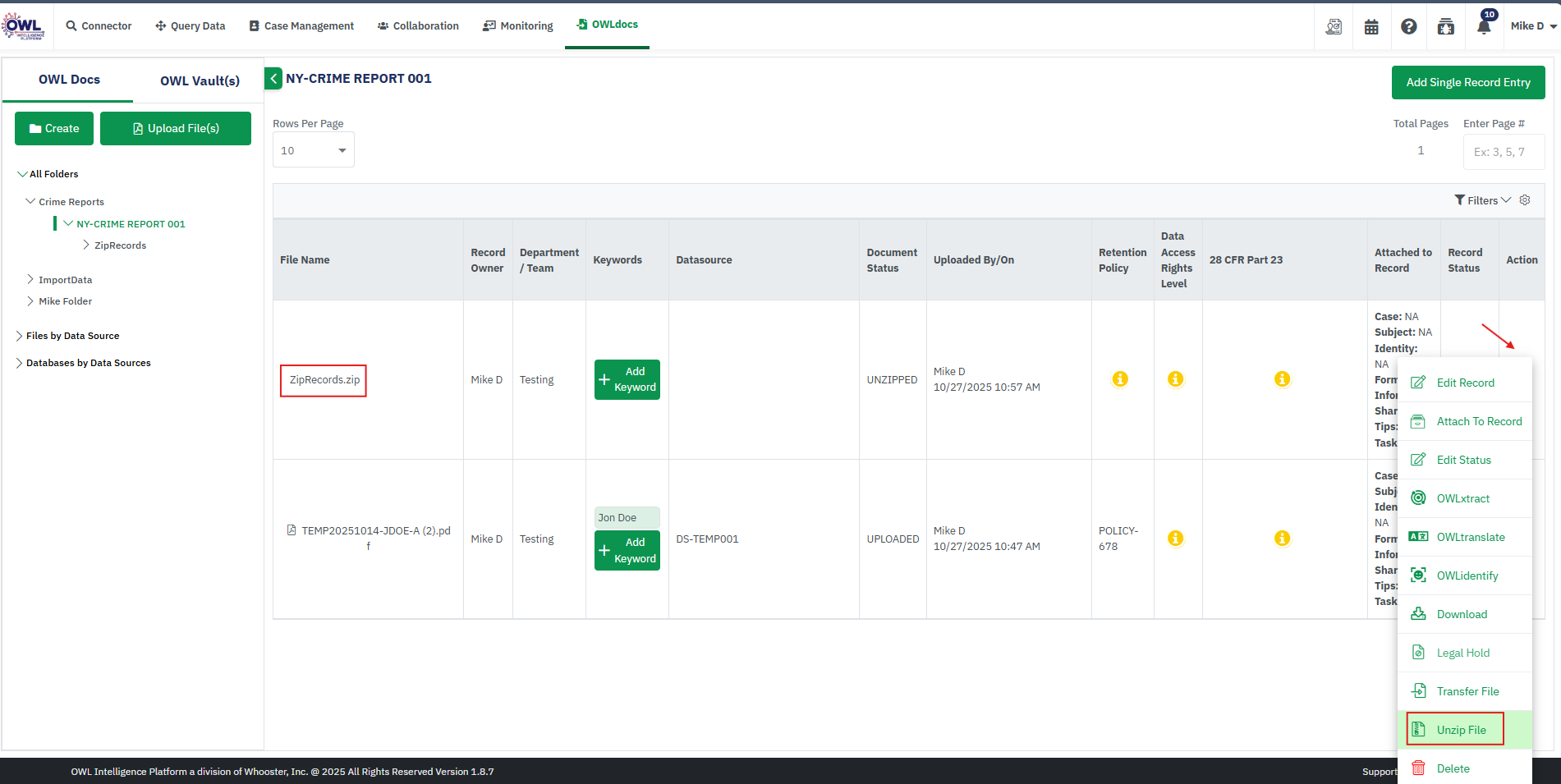1561x784 pixels.
Task: Open the Rows Per Page dropdown
Action: point(313,150)
